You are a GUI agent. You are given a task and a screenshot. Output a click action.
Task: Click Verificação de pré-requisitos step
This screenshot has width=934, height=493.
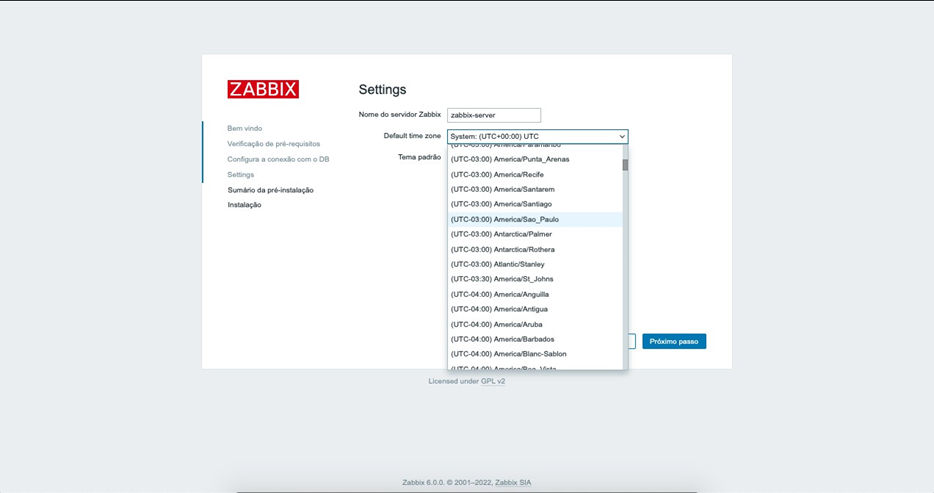[273, 143]
